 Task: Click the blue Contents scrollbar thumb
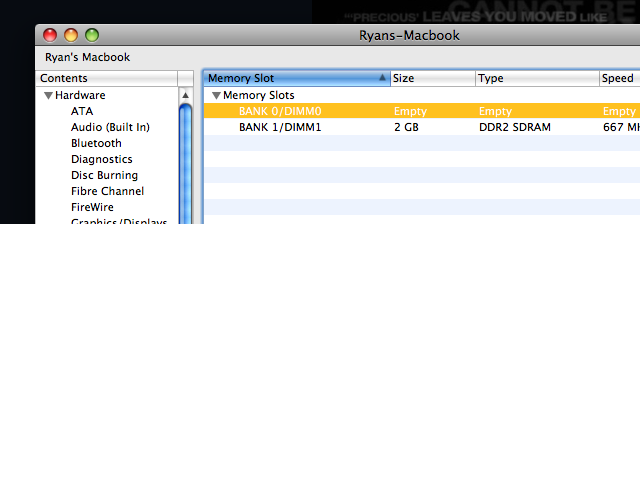pos(186,163)
